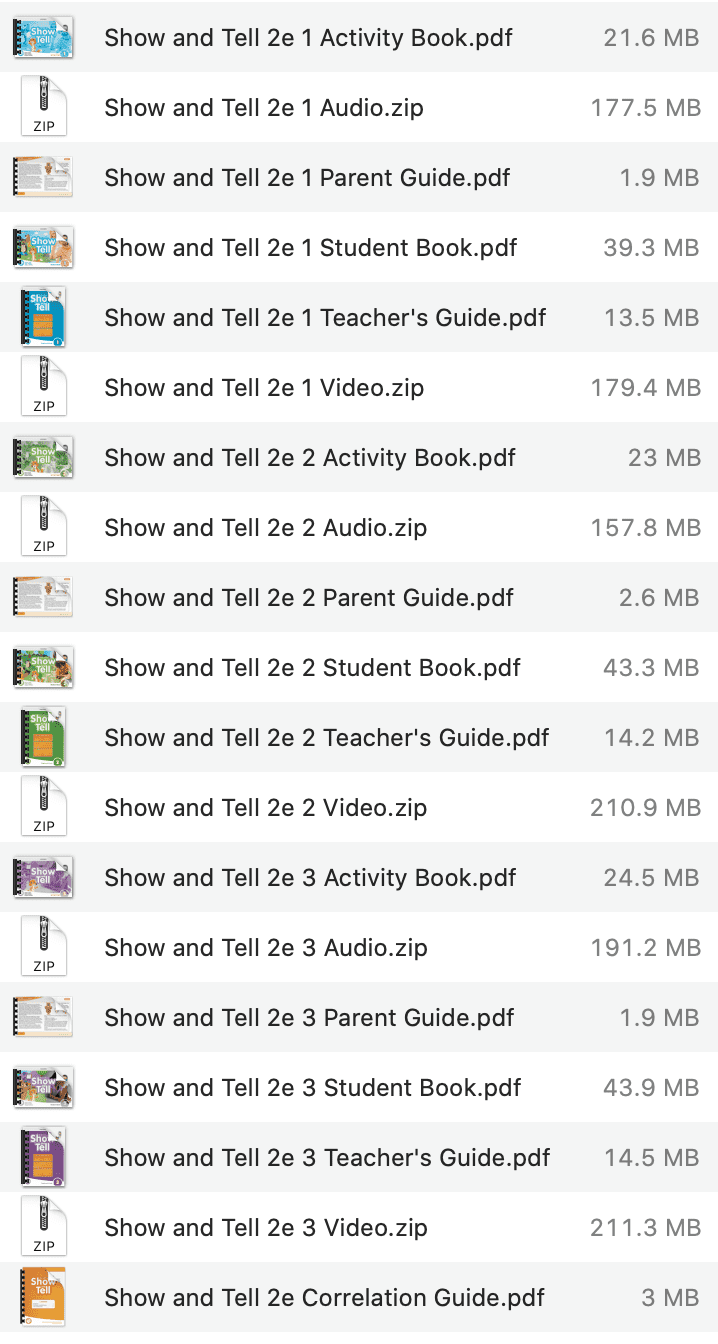The image size is (718, 1344).
Task: Open Show and Tell 2e 1 Student Book.pdf
Action: coord(310,247)
